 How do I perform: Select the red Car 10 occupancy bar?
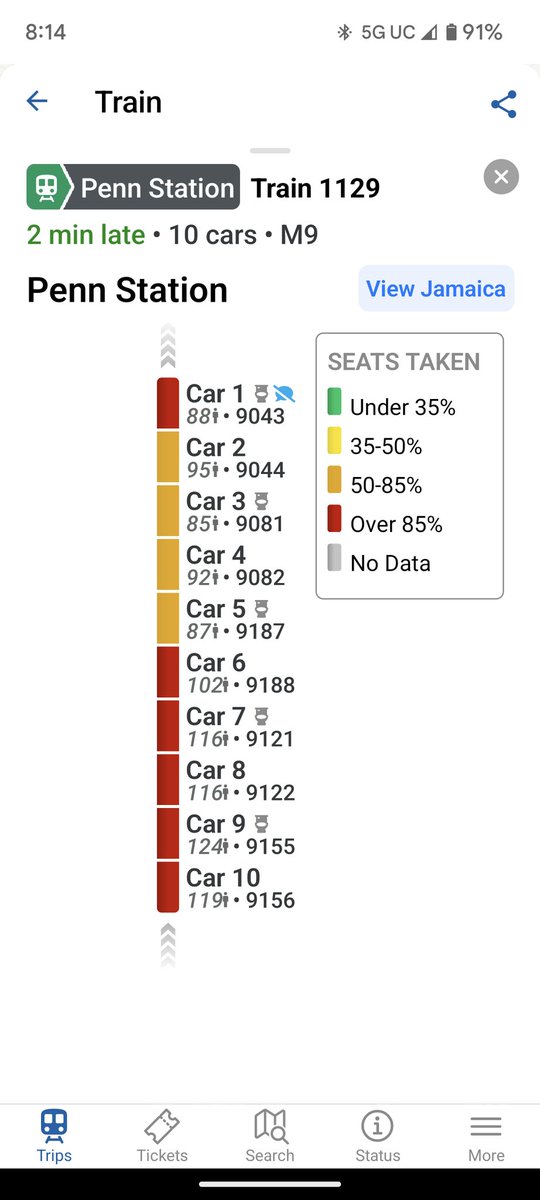[168, 887]
